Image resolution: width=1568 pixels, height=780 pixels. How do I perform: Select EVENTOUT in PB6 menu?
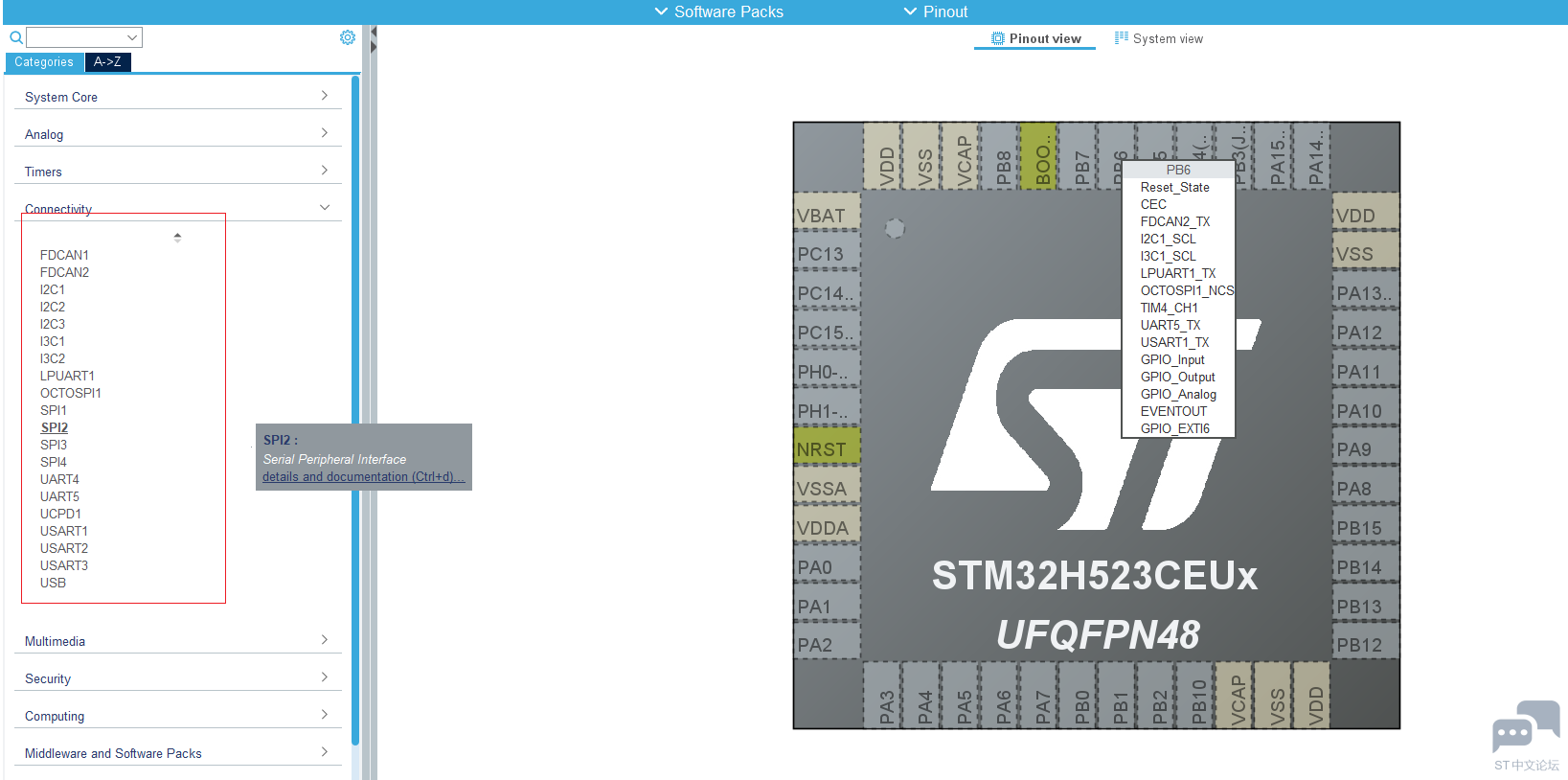pos(1173,411)
